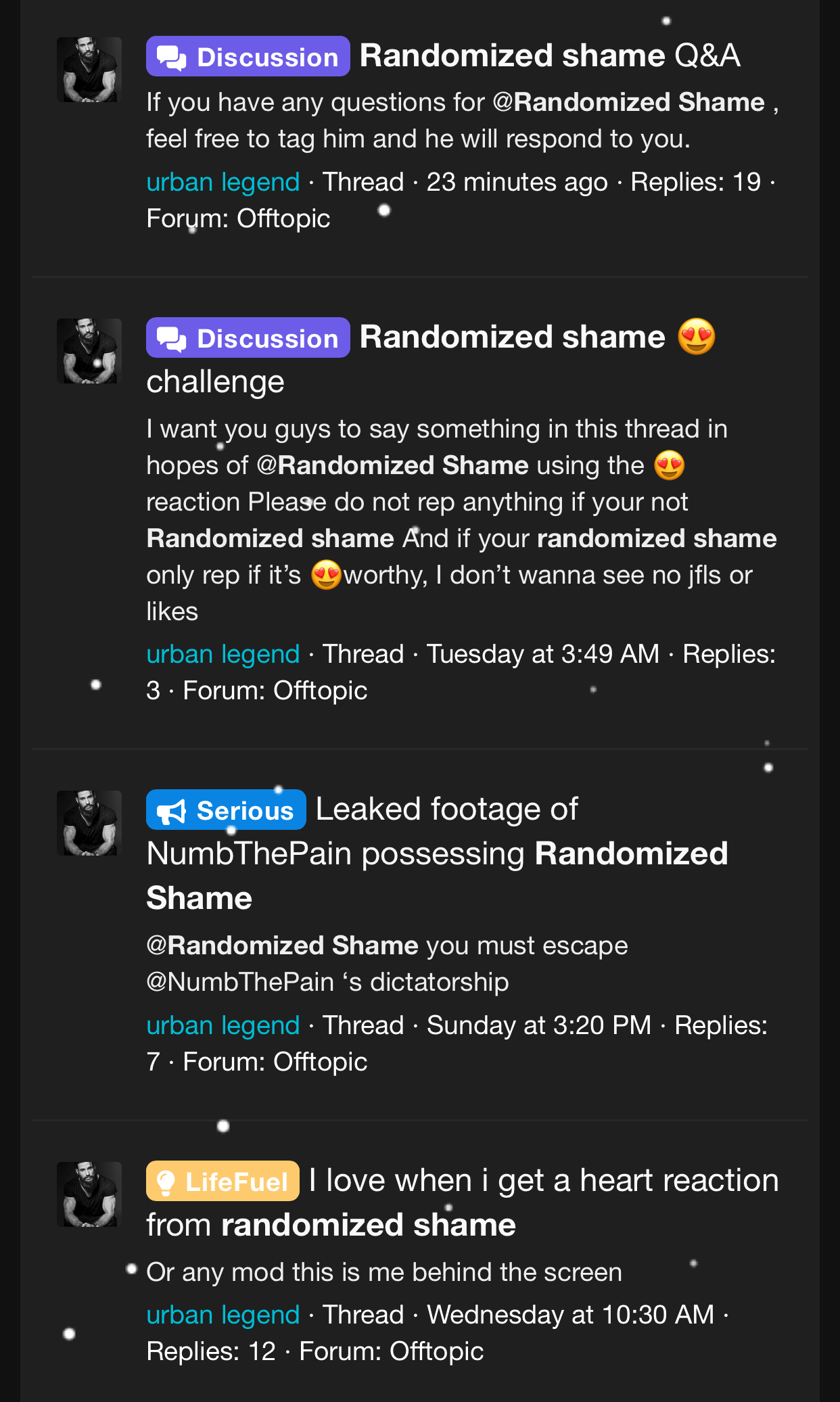Click @Randomized Shame mention in Q&A snippet
This screenshot has height=1402, width=840.
[628, 102]
